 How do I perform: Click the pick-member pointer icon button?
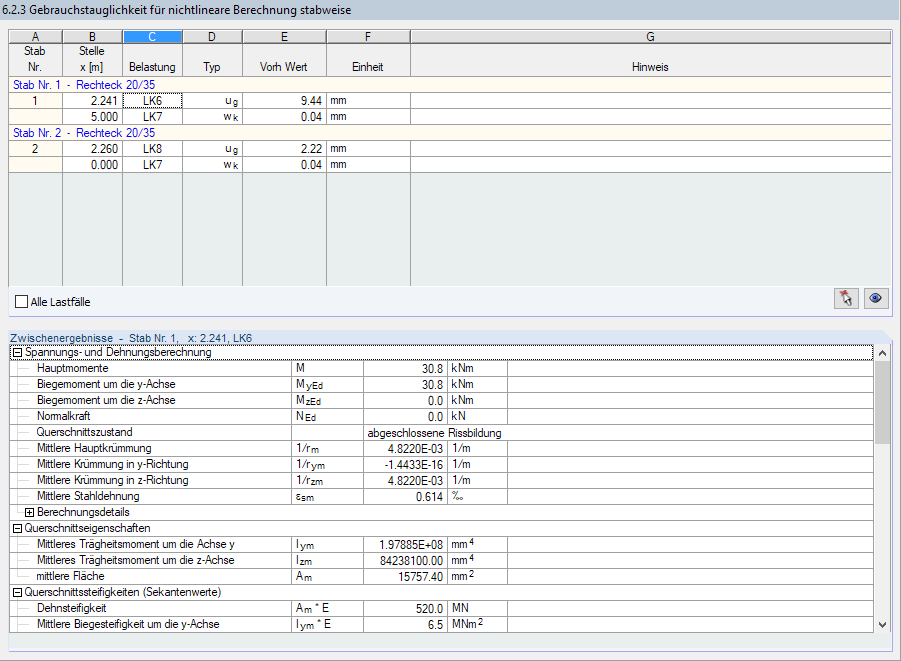click(846, 298)
